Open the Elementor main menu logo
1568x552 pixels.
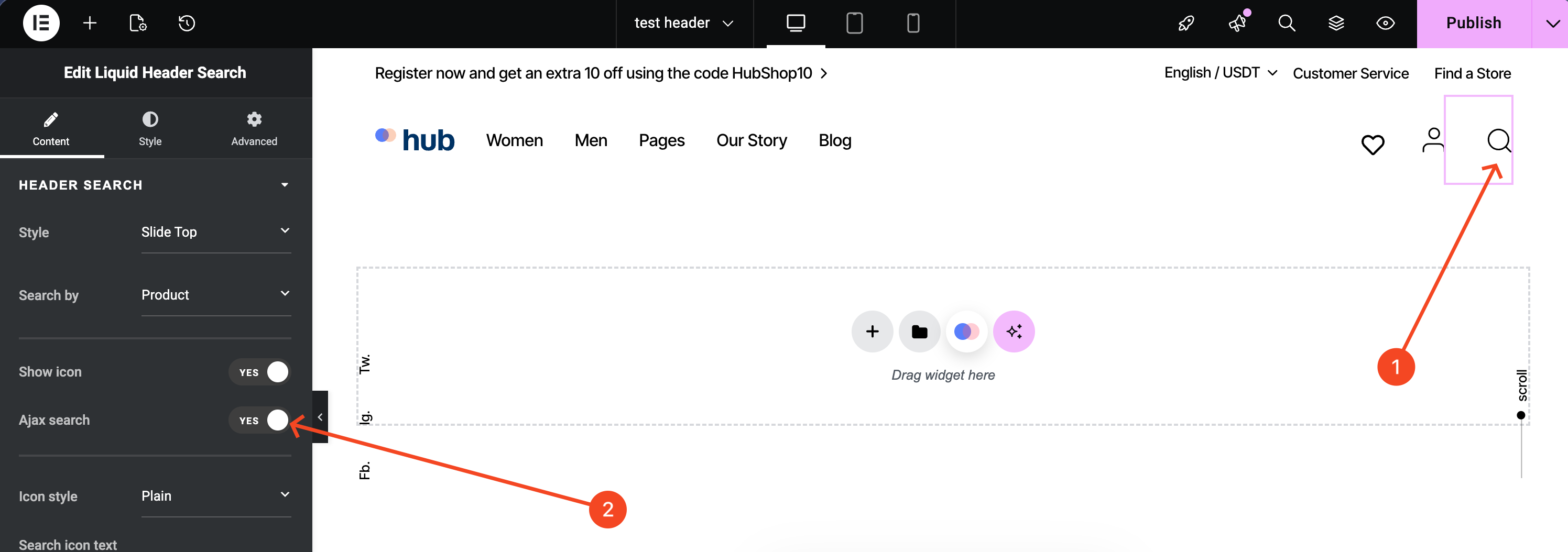41,23
